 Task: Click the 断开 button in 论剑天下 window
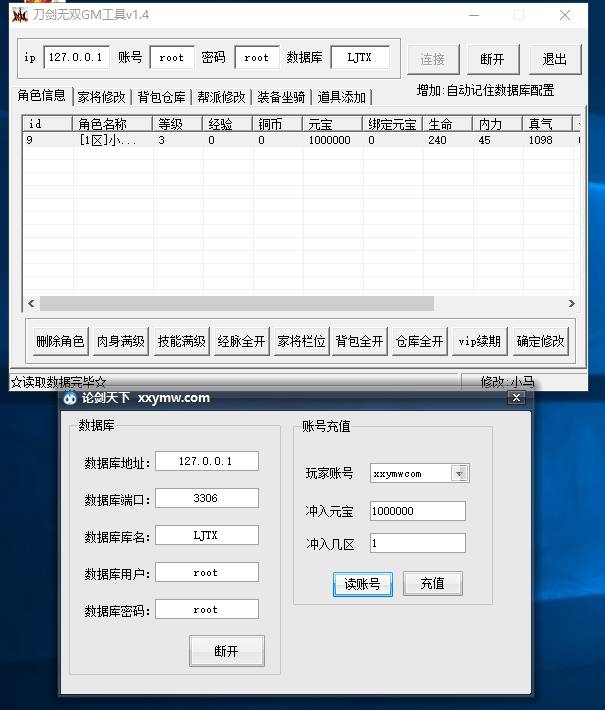227,651
